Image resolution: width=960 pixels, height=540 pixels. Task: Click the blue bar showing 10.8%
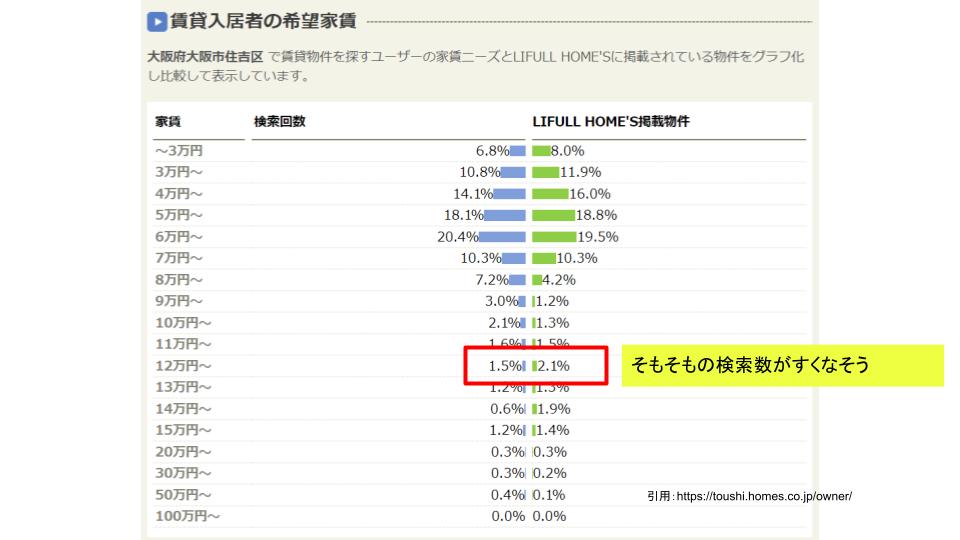click(x=509, y=172)
